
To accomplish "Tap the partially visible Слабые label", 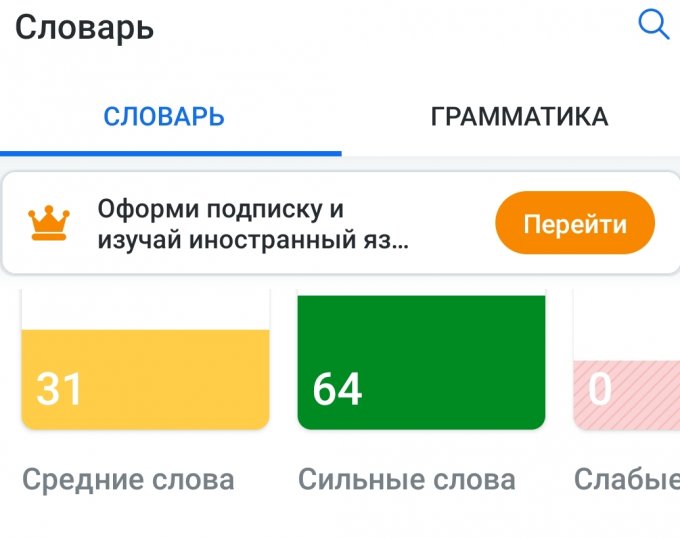I will click(x=627, y=479).
